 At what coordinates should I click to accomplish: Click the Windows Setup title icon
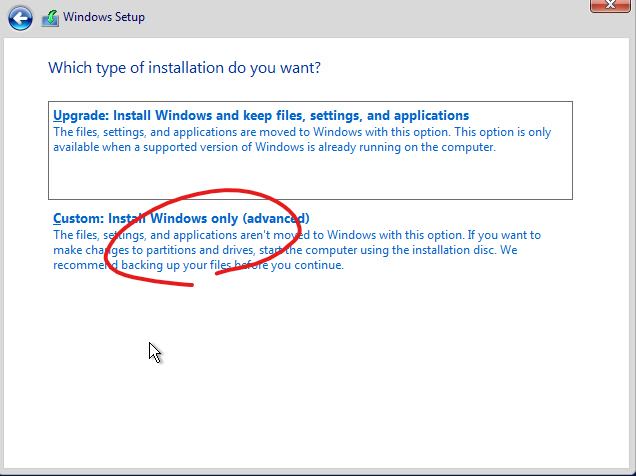pyautogui.click(x=50, y=18)
